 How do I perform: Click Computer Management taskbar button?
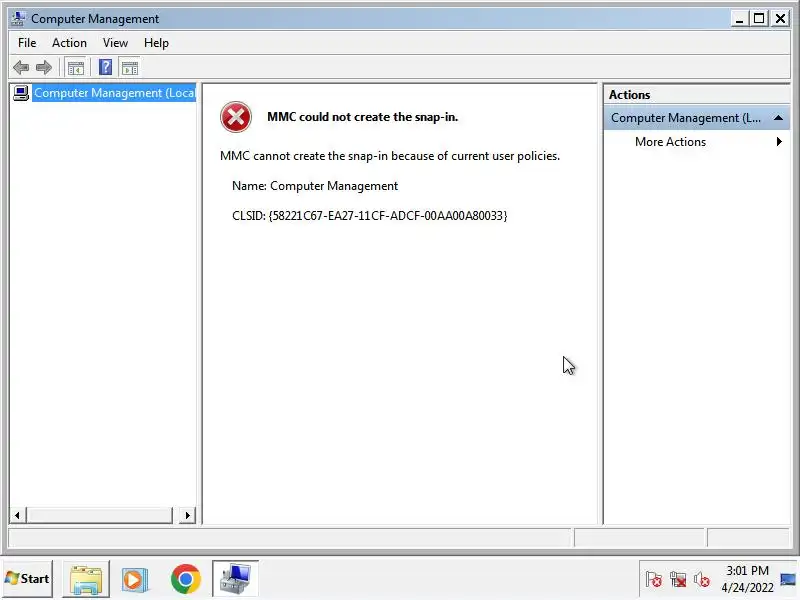235,579
